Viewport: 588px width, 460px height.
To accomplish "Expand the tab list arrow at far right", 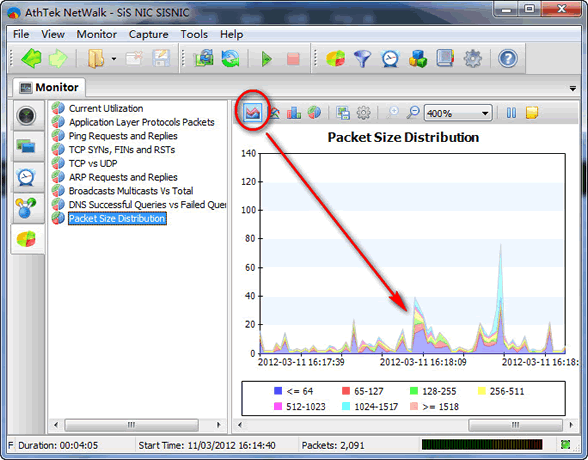I will coord(573,89).
